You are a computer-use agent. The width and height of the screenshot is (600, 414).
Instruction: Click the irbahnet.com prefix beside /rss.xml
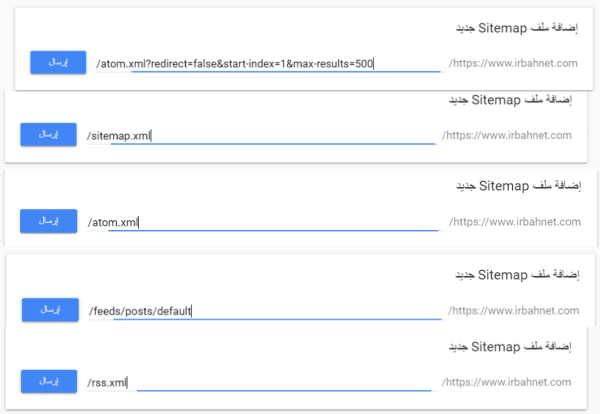click(x=506, y=382)
